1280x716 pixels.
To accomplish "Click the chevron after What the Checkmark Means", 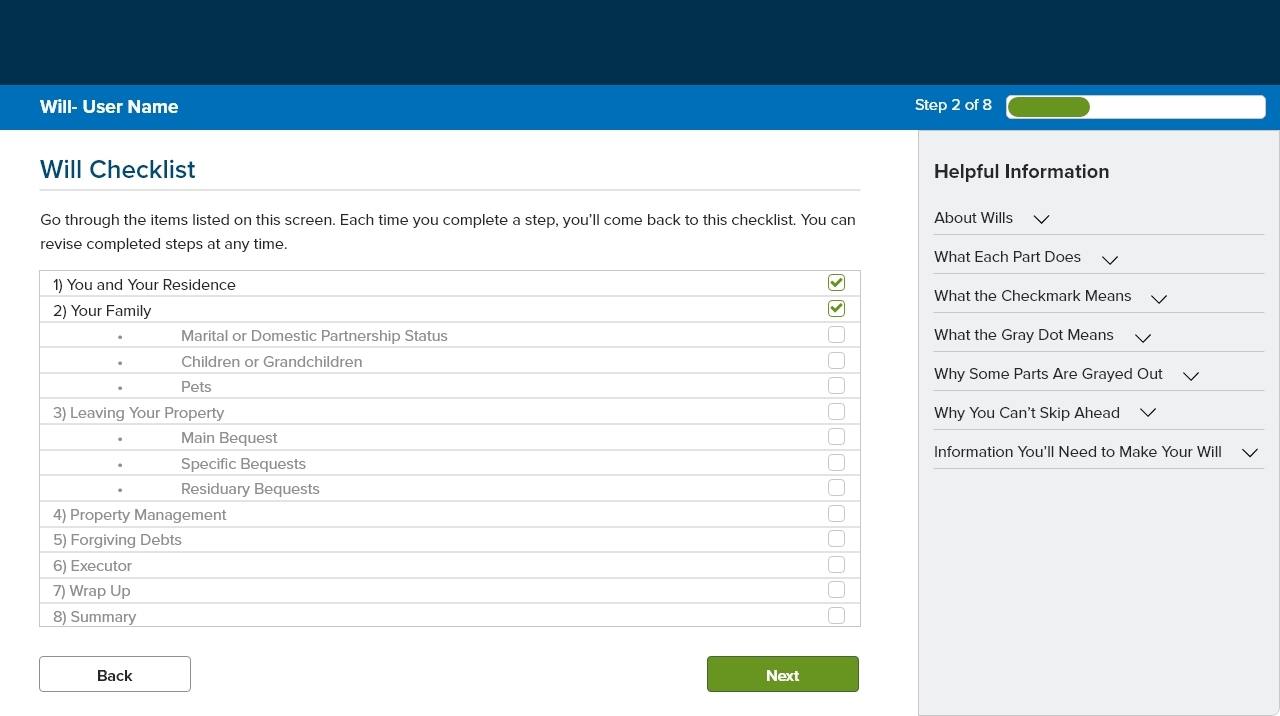I will coord(1159,298).
